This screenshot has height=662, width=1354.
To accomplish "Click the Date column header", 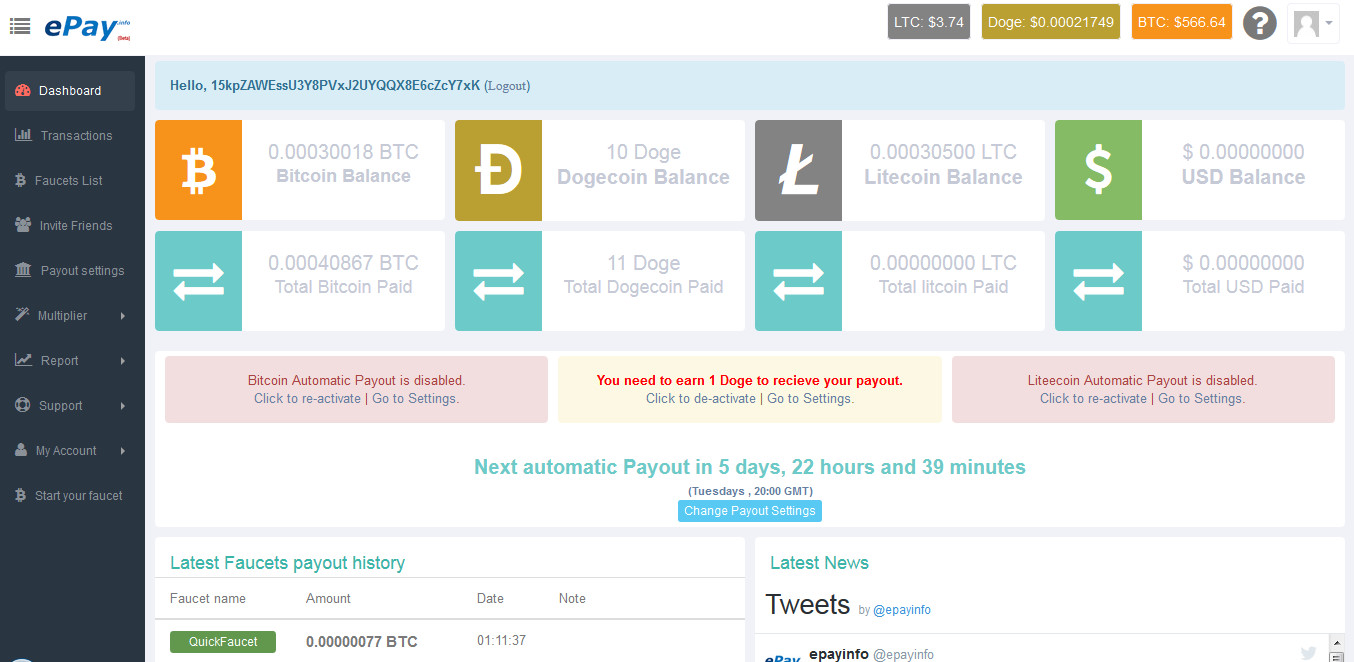I will 490,598.
